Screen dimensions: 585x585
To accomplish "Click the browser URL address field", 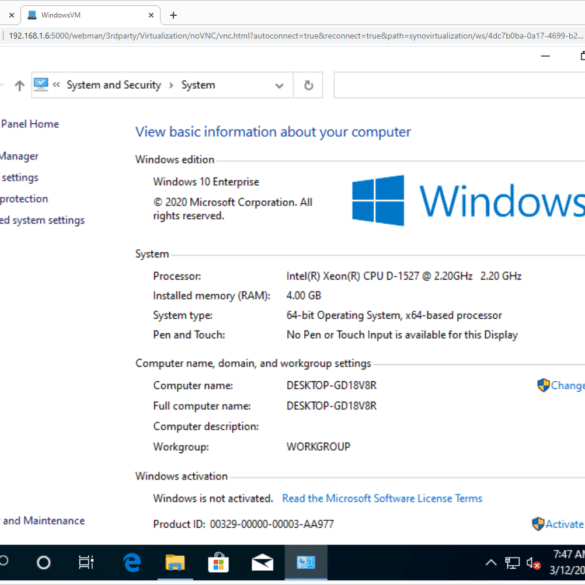I will coord(295,36).
